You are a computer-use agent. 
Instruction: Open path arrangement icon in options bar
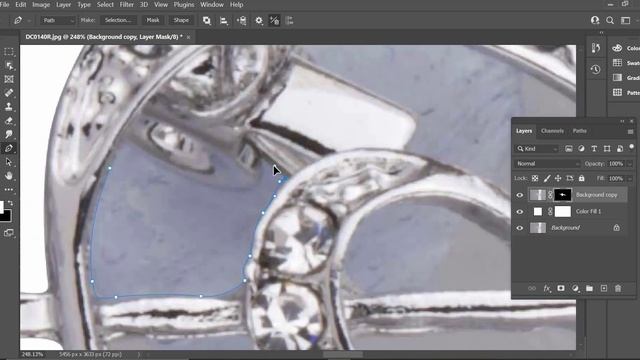pyautogui.click(x=241, y=20)
